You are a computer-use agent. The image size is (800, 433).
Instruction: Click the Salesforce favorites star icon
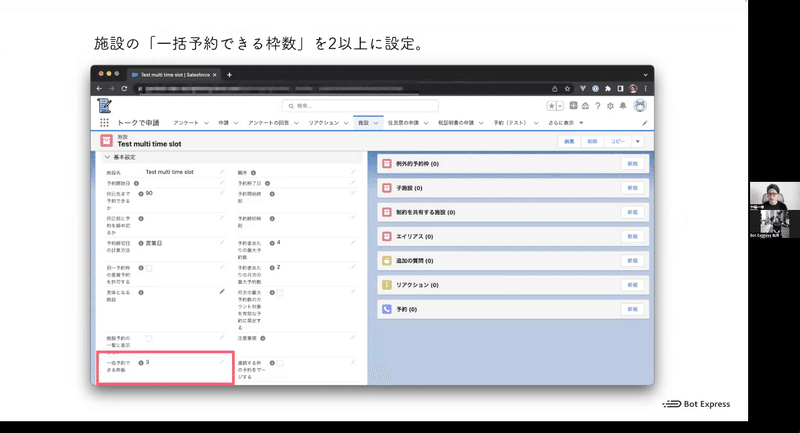552,106
